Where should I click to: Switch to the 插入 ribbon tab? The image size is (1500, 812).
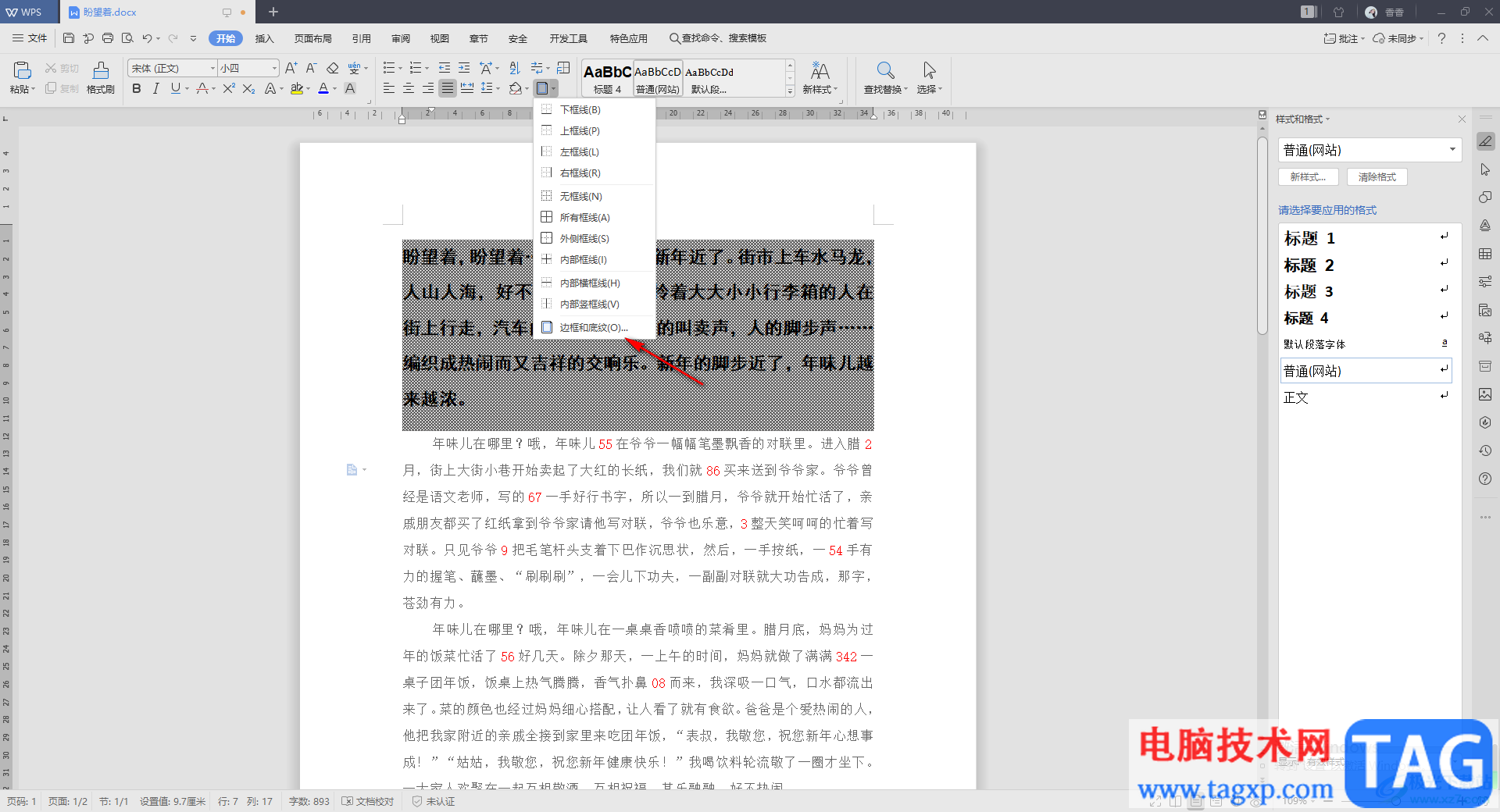pyautogui.click(x=265, y=38)
